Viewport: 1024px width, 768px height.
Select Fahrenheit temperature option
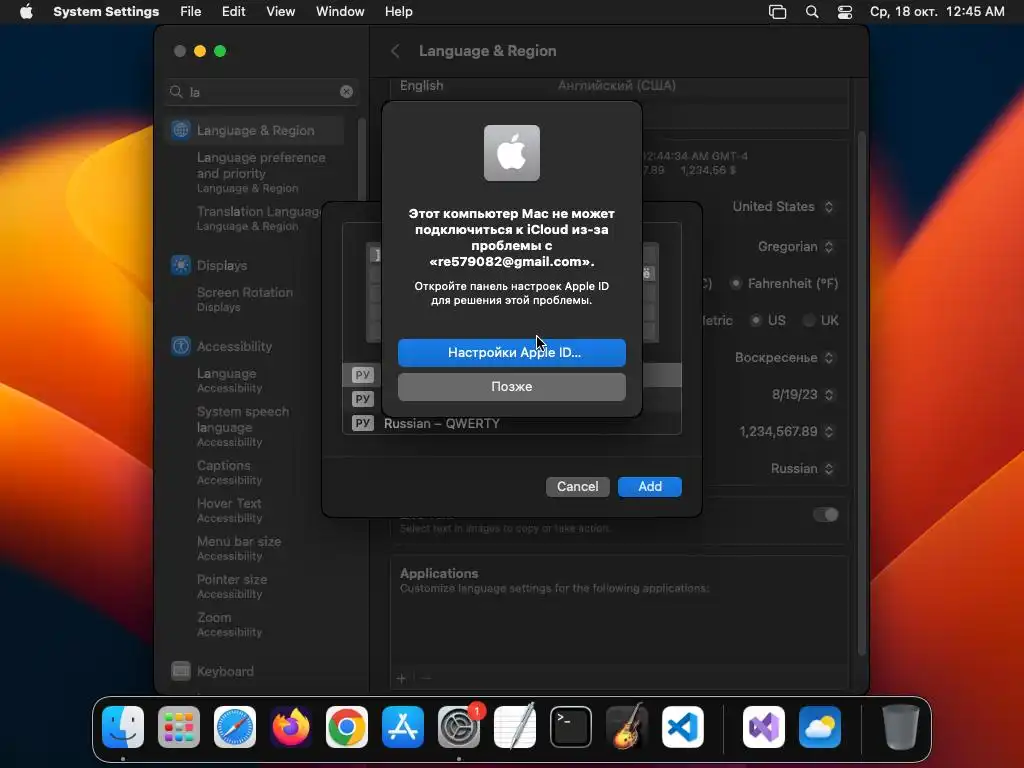(736, 283)
